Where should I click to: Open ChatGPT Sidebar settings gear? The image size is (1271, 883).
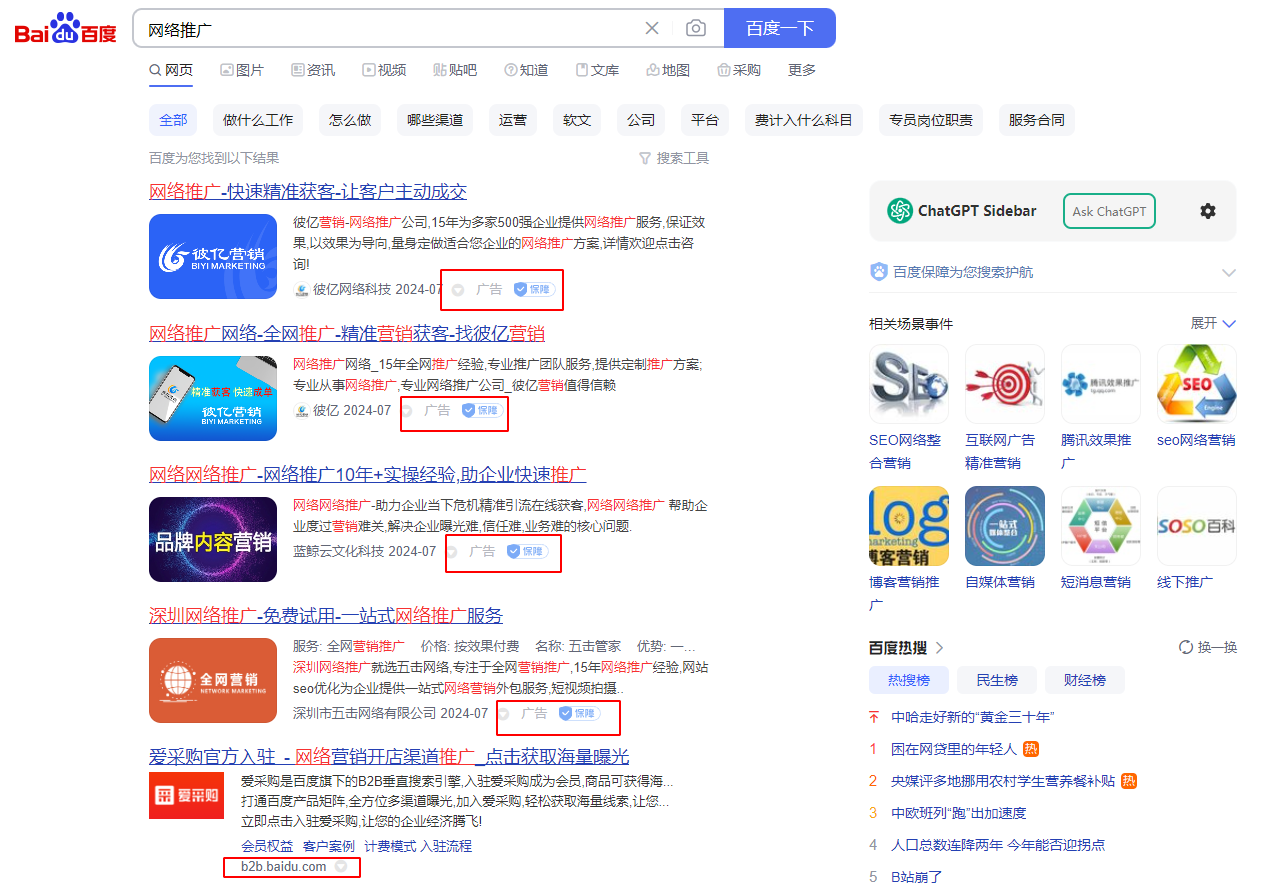[1208, 211]
